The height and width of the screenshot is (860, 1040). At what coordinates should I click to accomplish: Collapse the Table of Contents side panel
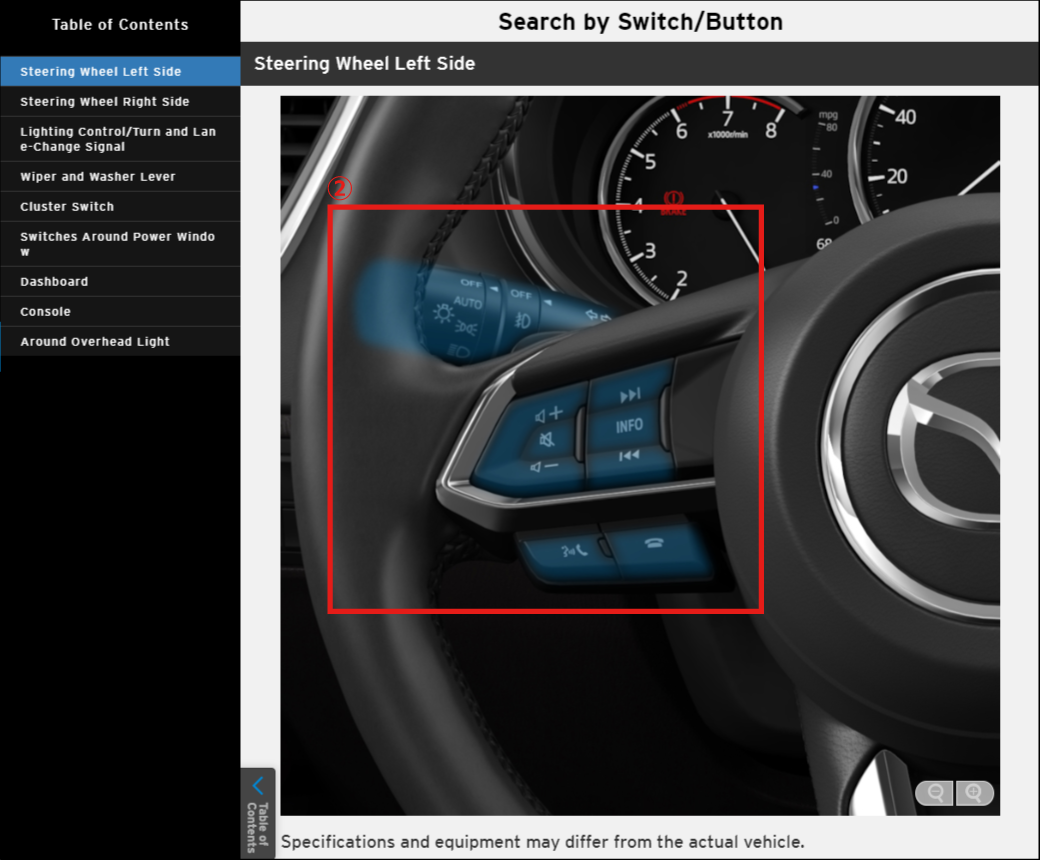tap(257, 811)
